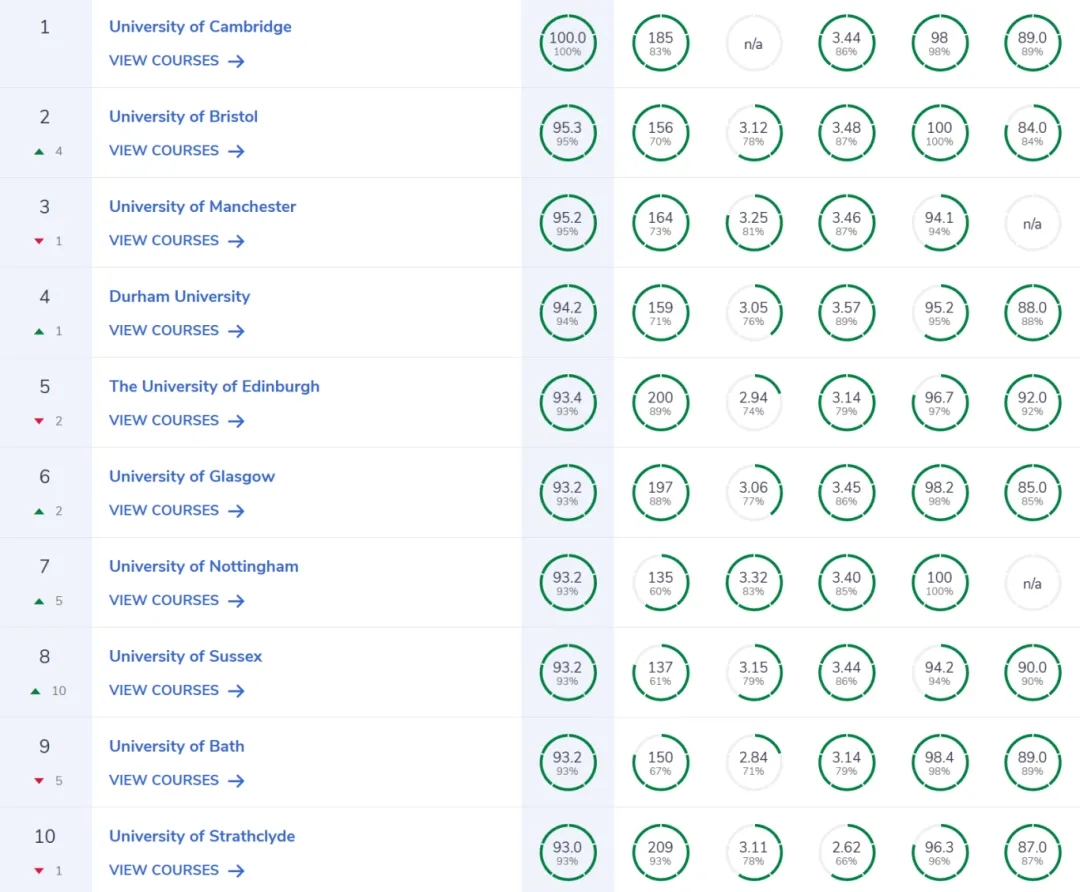Click green up arrow beside rank 2

(x=39, y=151)
